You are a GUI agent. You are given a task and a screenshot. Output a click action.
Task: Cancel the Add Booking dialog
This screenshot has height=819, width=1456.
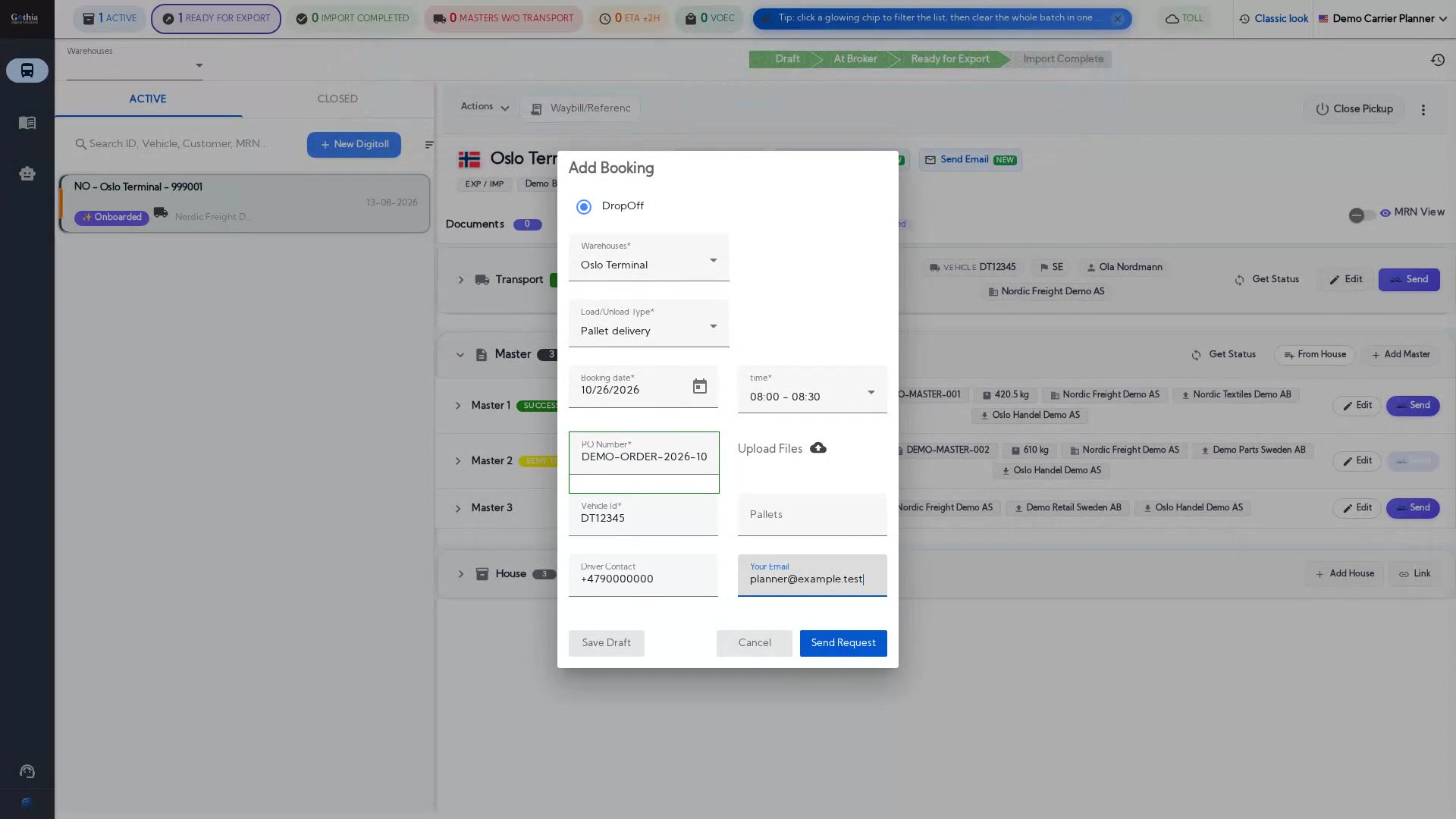755,643
